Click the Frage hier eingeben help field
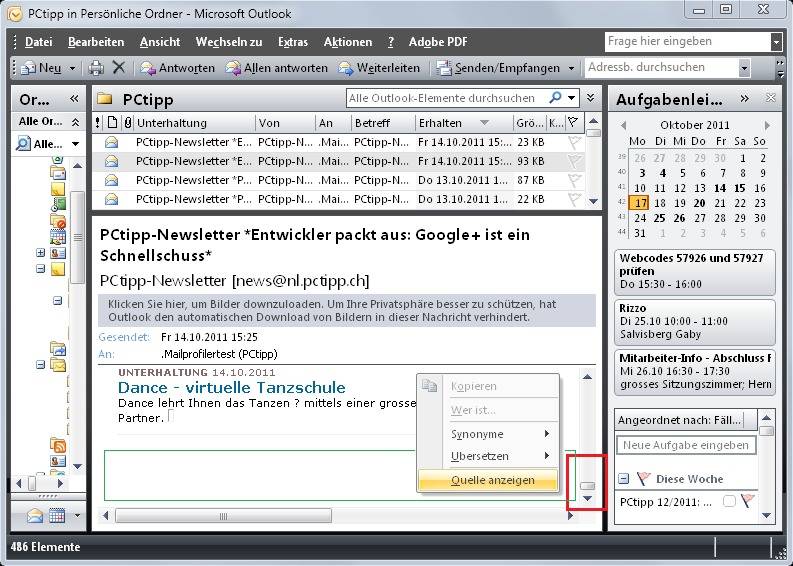The width and height of the screenshot is (793, 566). [688, 42]
